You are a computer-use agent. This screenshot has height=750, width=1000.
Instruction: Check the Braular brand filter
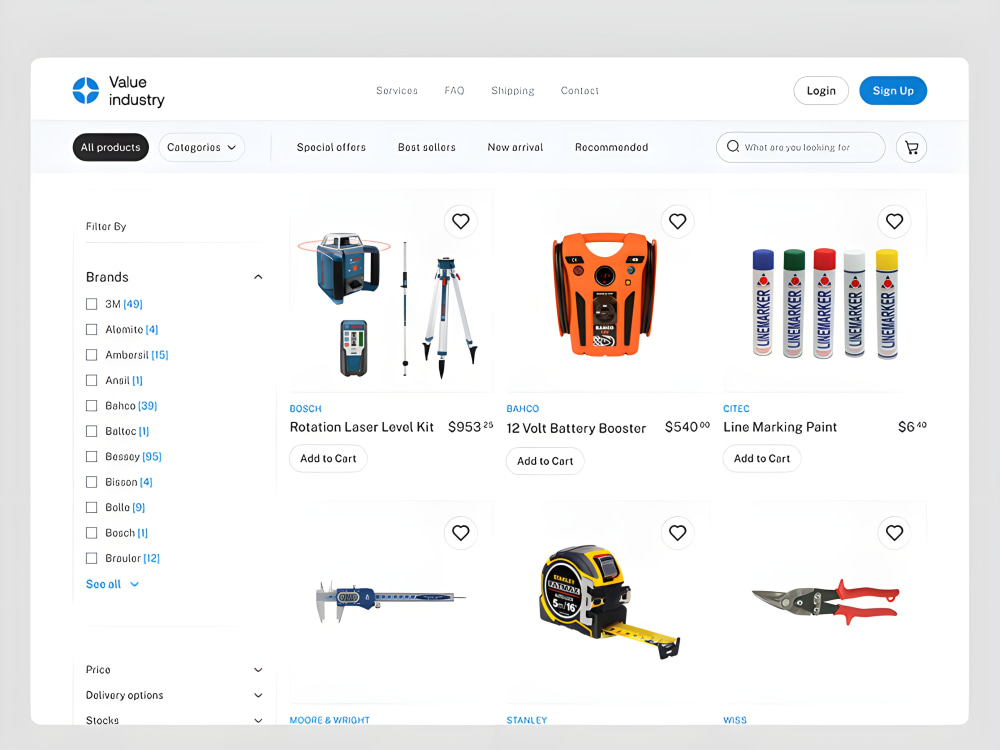pyautogui.click(x=92, y=559)
